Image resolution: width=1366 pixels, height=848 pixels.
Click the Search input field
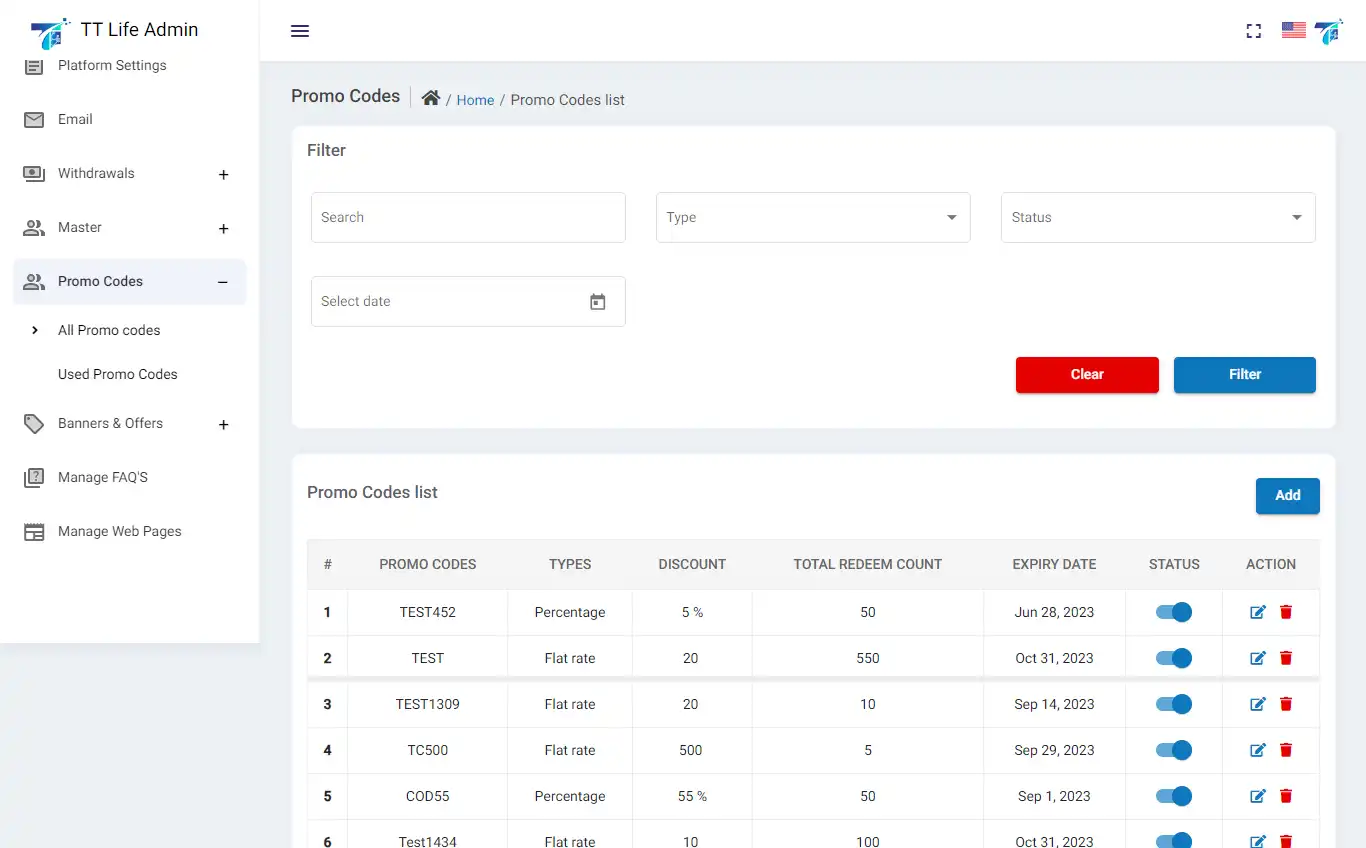[468, 218]
